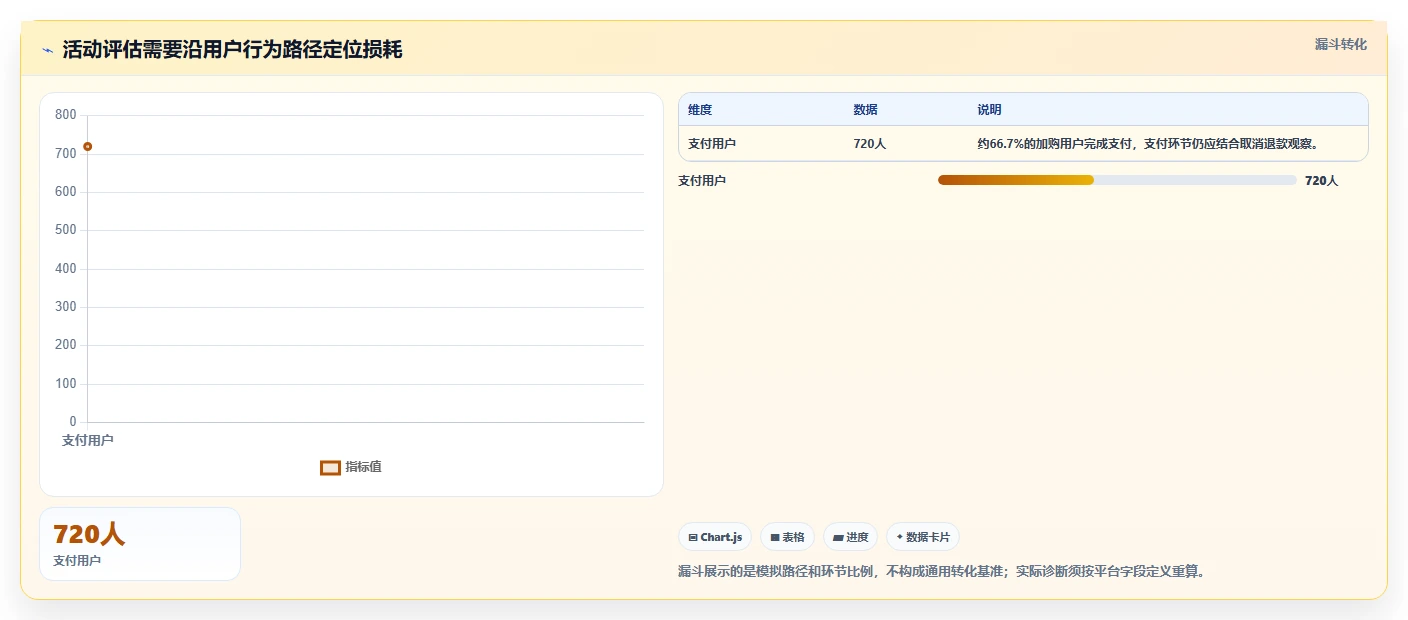Toggle the 指标值 legend swatch in the chart
The width and height of the screenshot is (1408, 620).
click(330, 467)
